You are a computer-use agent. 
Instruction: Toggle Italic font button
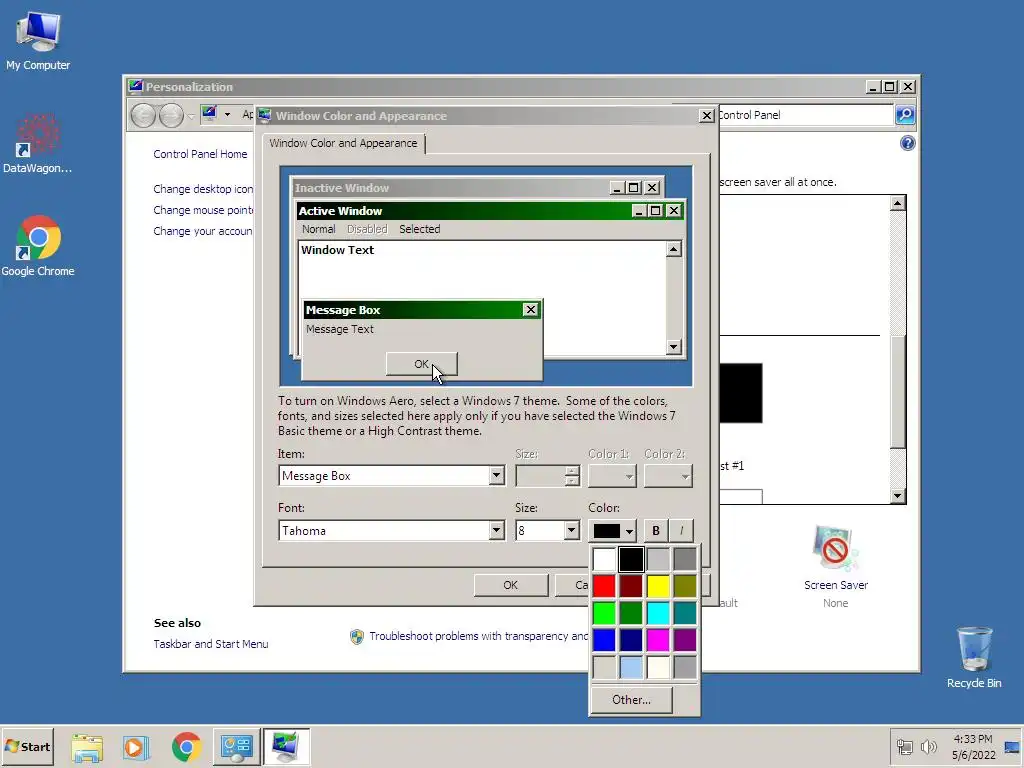coord(681,531)
